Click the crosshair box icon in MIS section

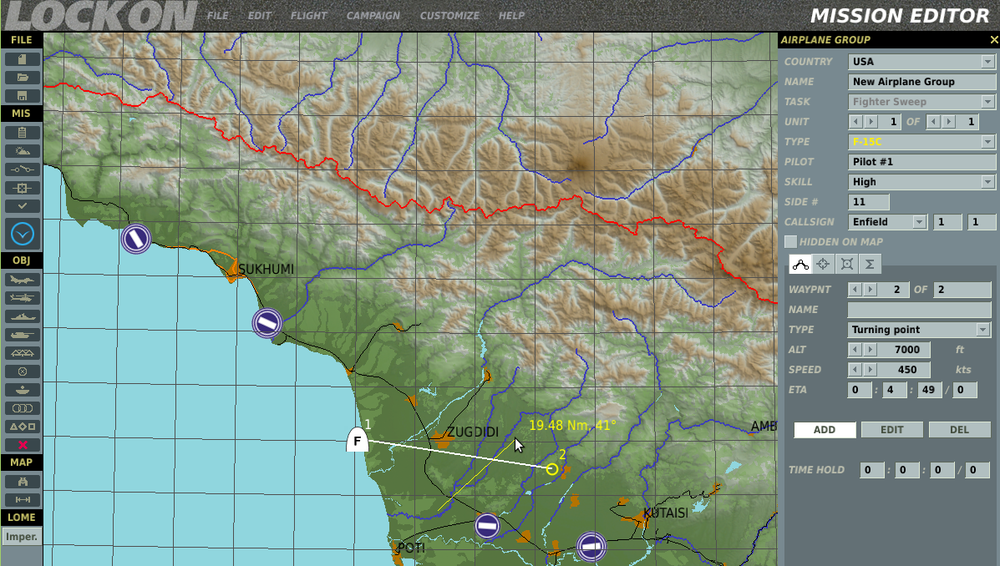click(x=22, y=188)
